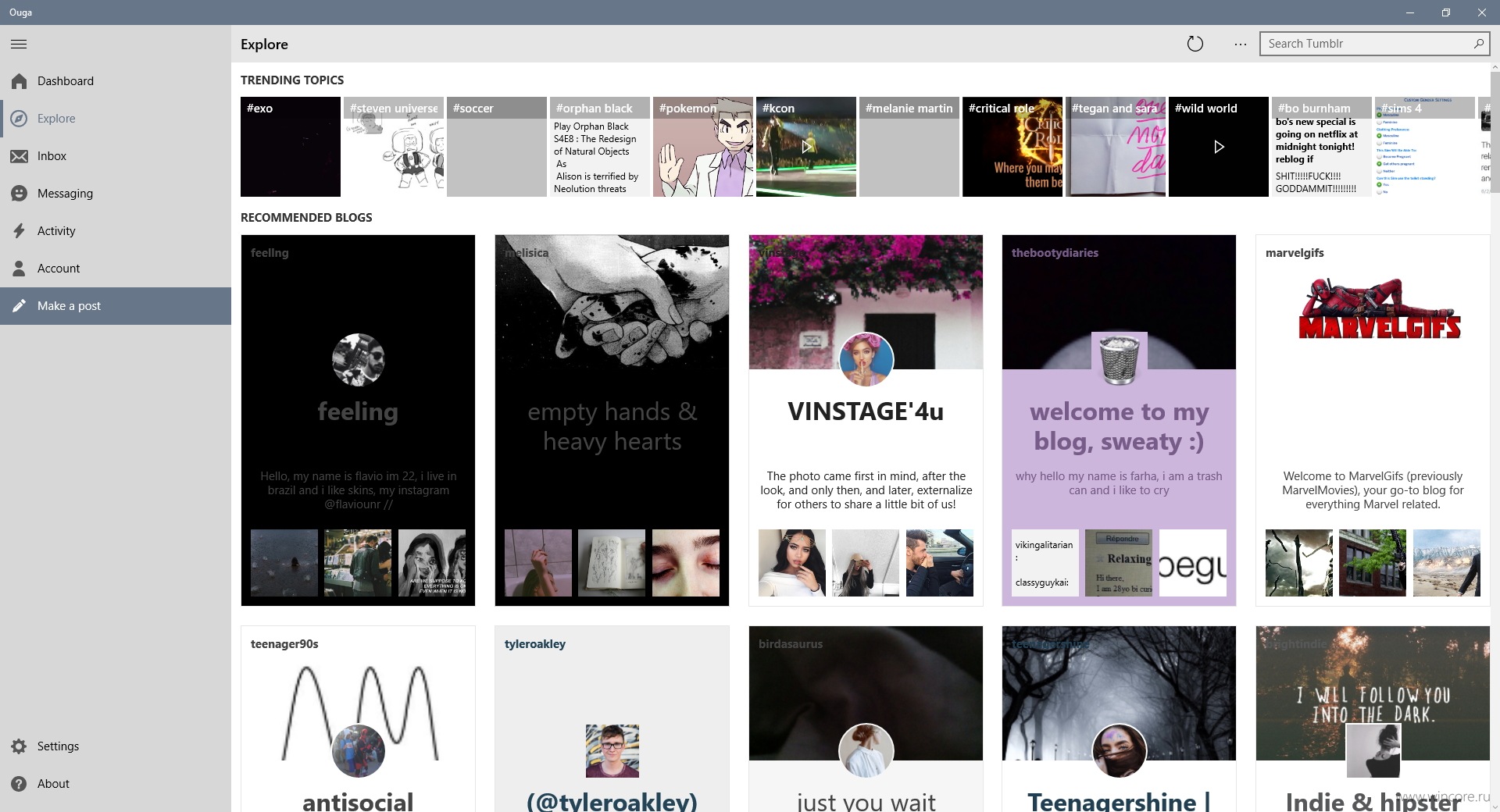Open the Inbox envelope icon
This screenshot has width=1500, height=812.
pos(19,156)
